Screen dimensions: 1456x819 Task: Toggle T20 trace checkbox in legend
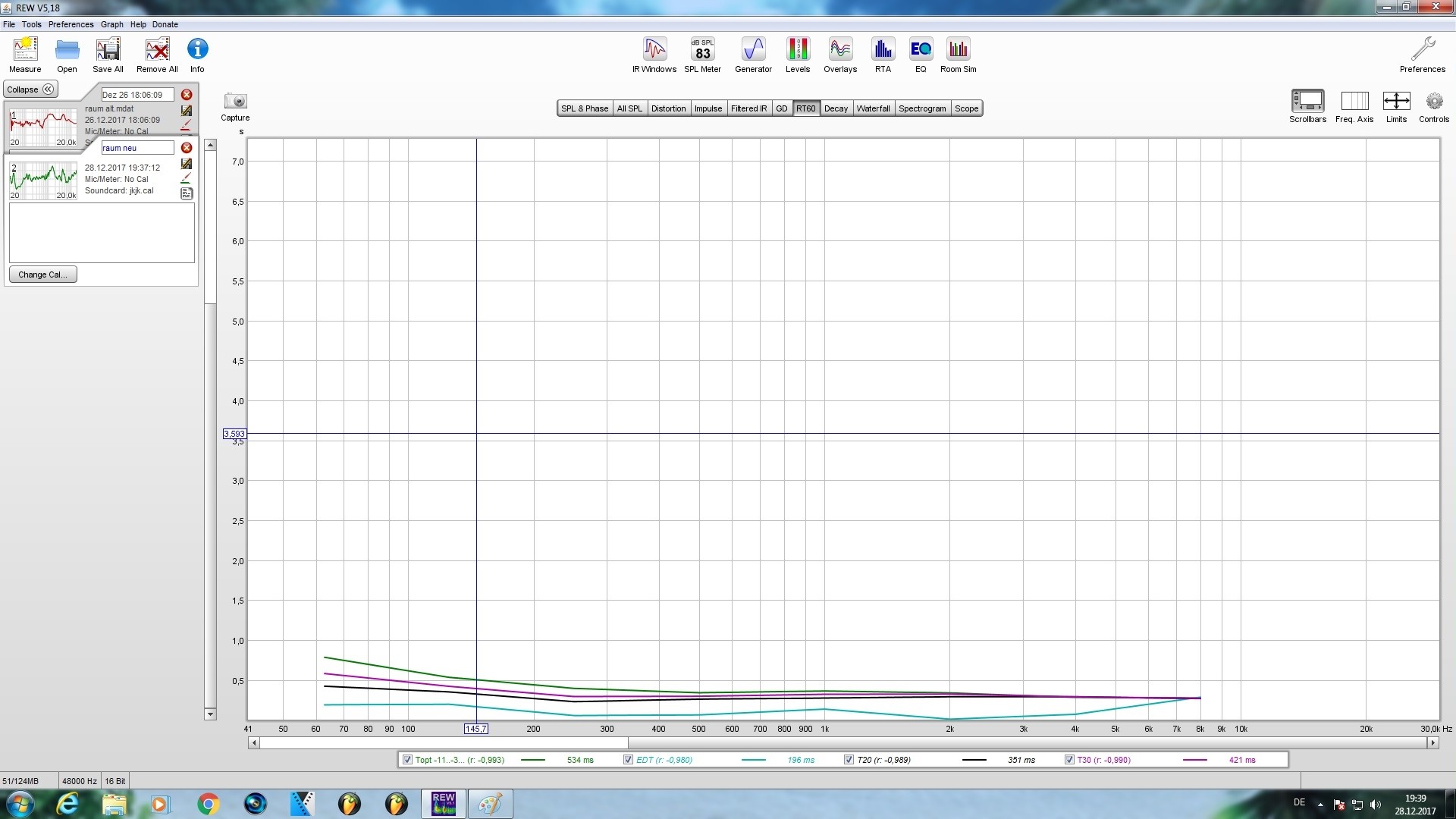tap(849, 759)
